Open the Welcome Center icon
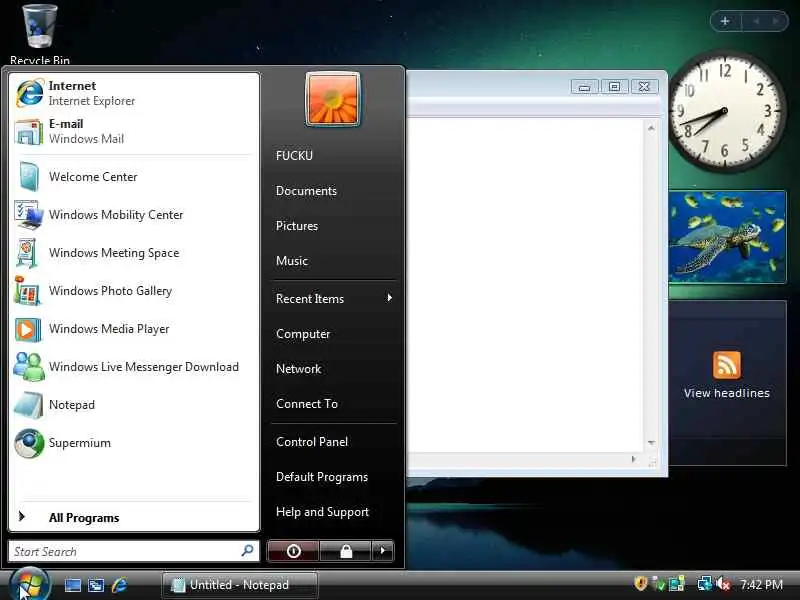The image size is (800, 600). coord(29,177)
